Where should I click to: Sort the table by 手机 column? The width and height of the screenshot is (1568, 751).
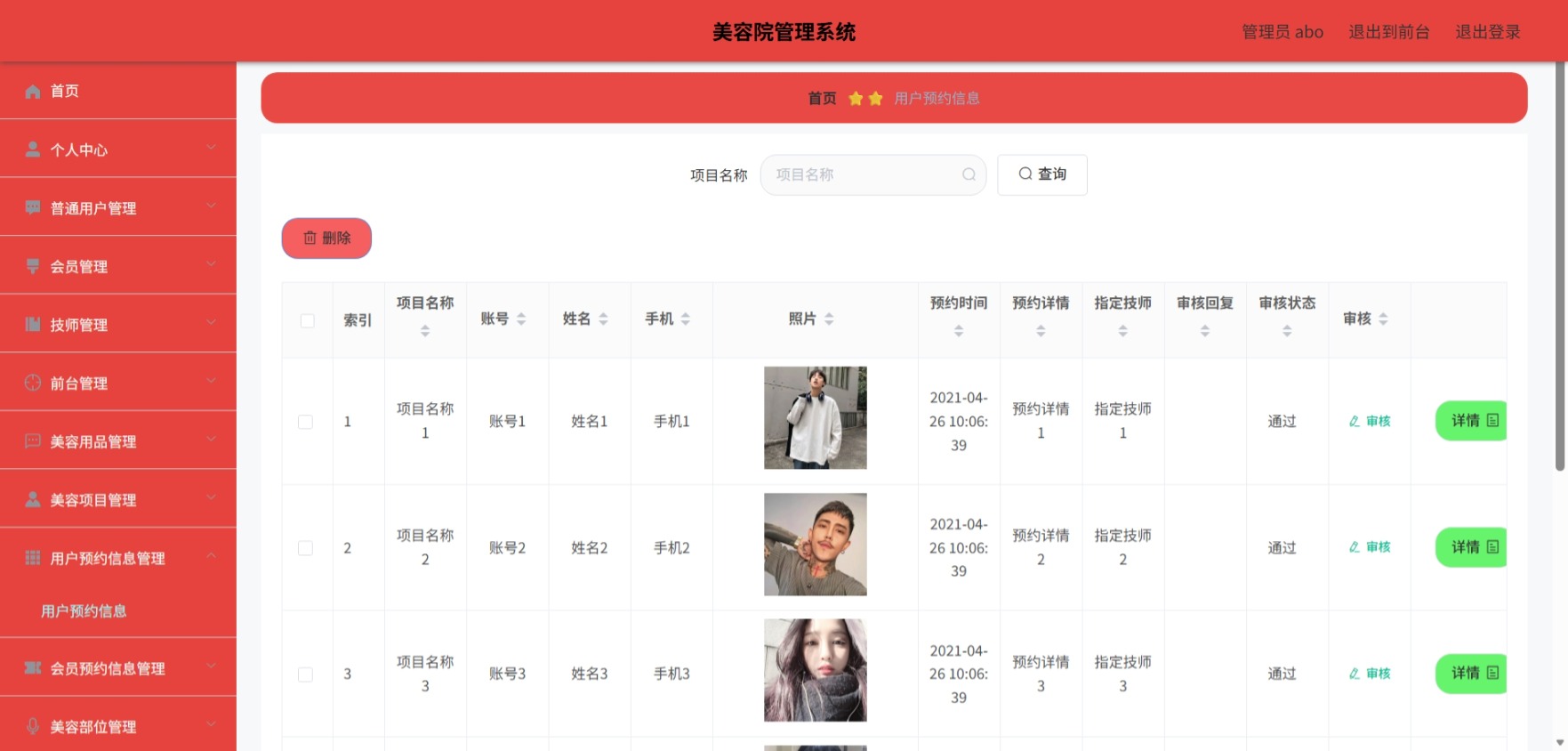[x=686, y=319]
